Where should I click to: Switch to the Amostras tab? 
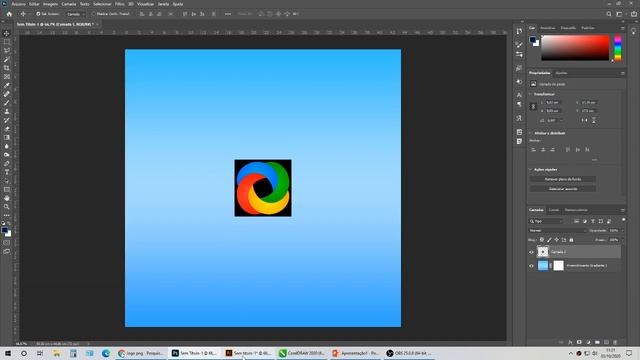click(547, 28)
